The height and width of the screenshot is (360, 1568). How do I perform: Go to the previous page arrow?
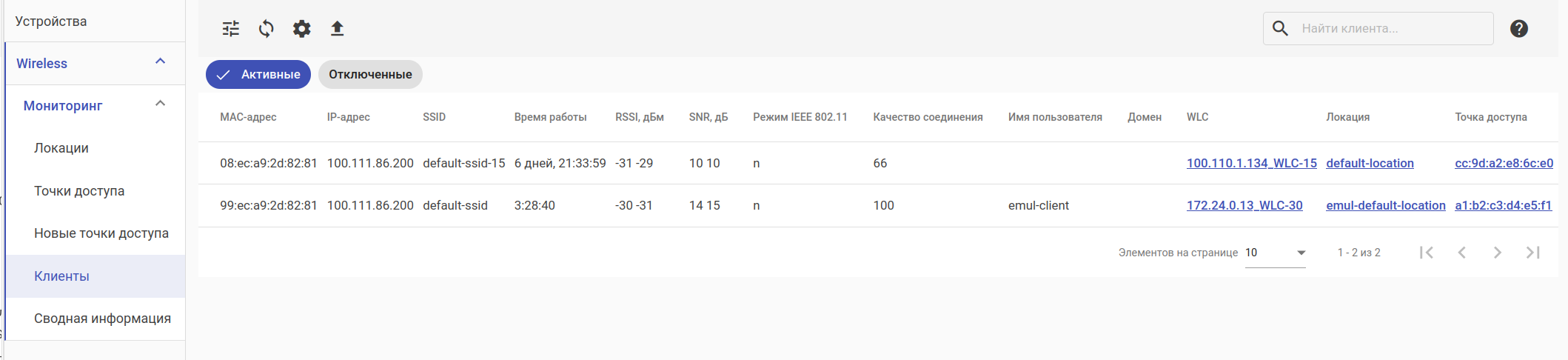click(1461, 253)
